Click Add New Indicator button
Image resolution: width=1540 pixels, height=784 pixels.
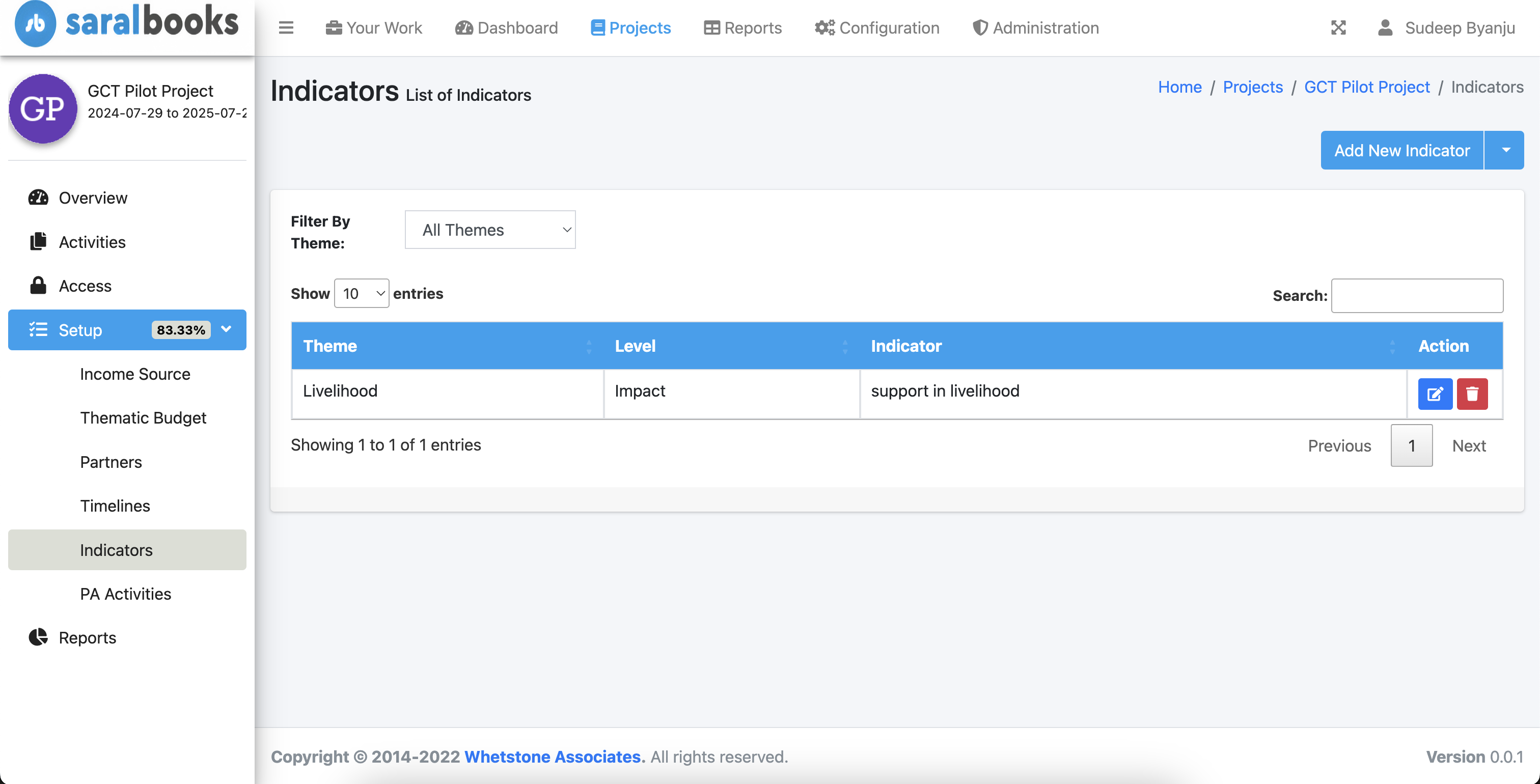[x=1402, y=150]
